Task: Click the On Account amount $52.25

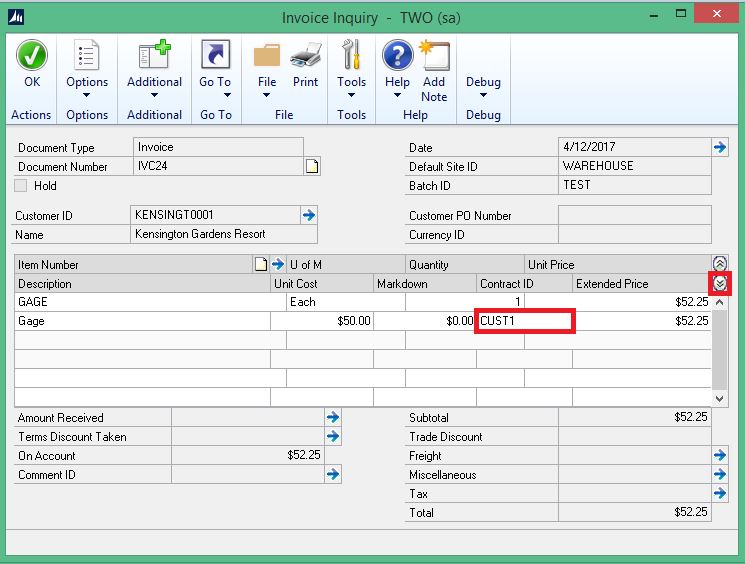Action: pos(248,455)
